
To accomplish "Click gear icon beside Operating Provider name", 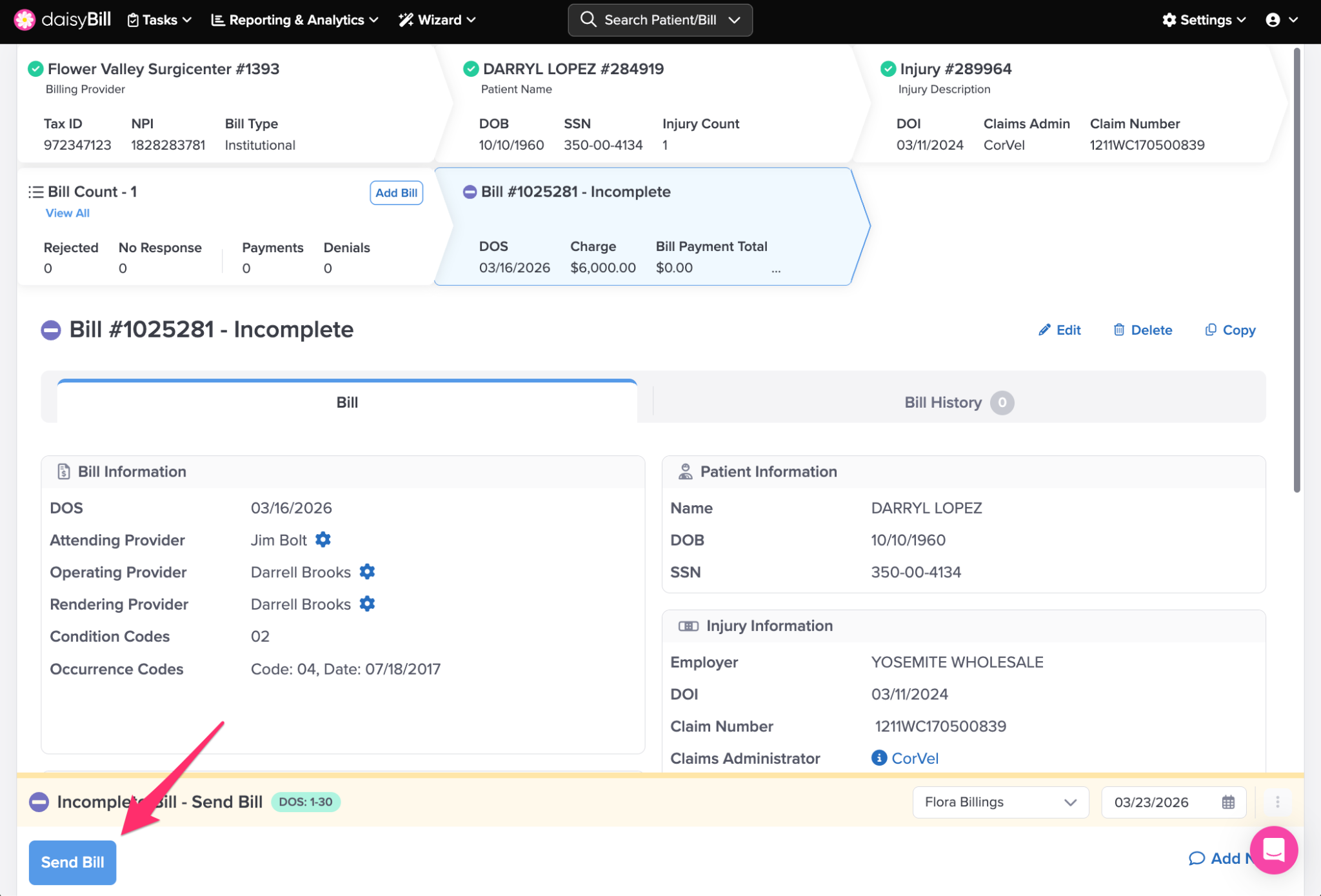I will pos(367,572).
